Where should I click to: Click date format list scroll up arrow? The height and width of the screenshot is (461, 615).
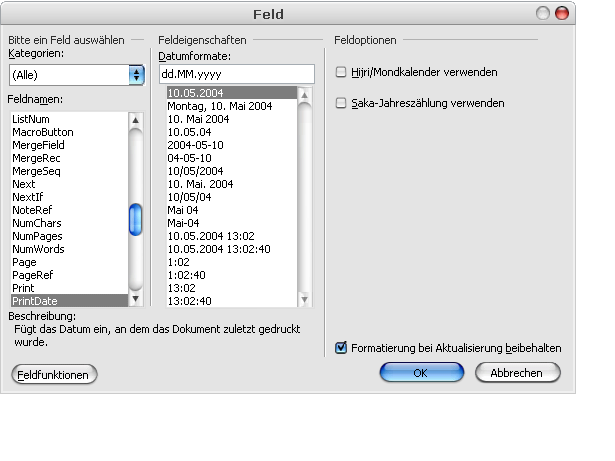click(304, 95)
